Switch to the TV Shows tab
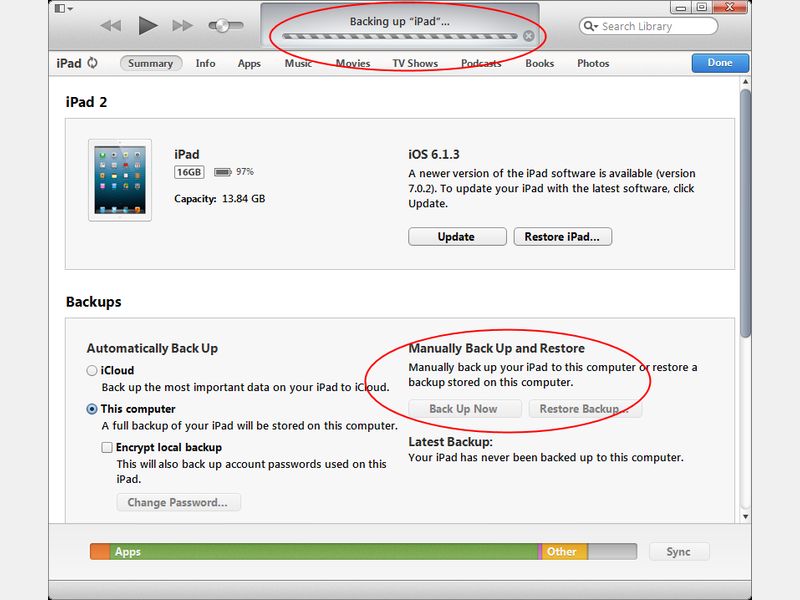 (x=415, y=63)
